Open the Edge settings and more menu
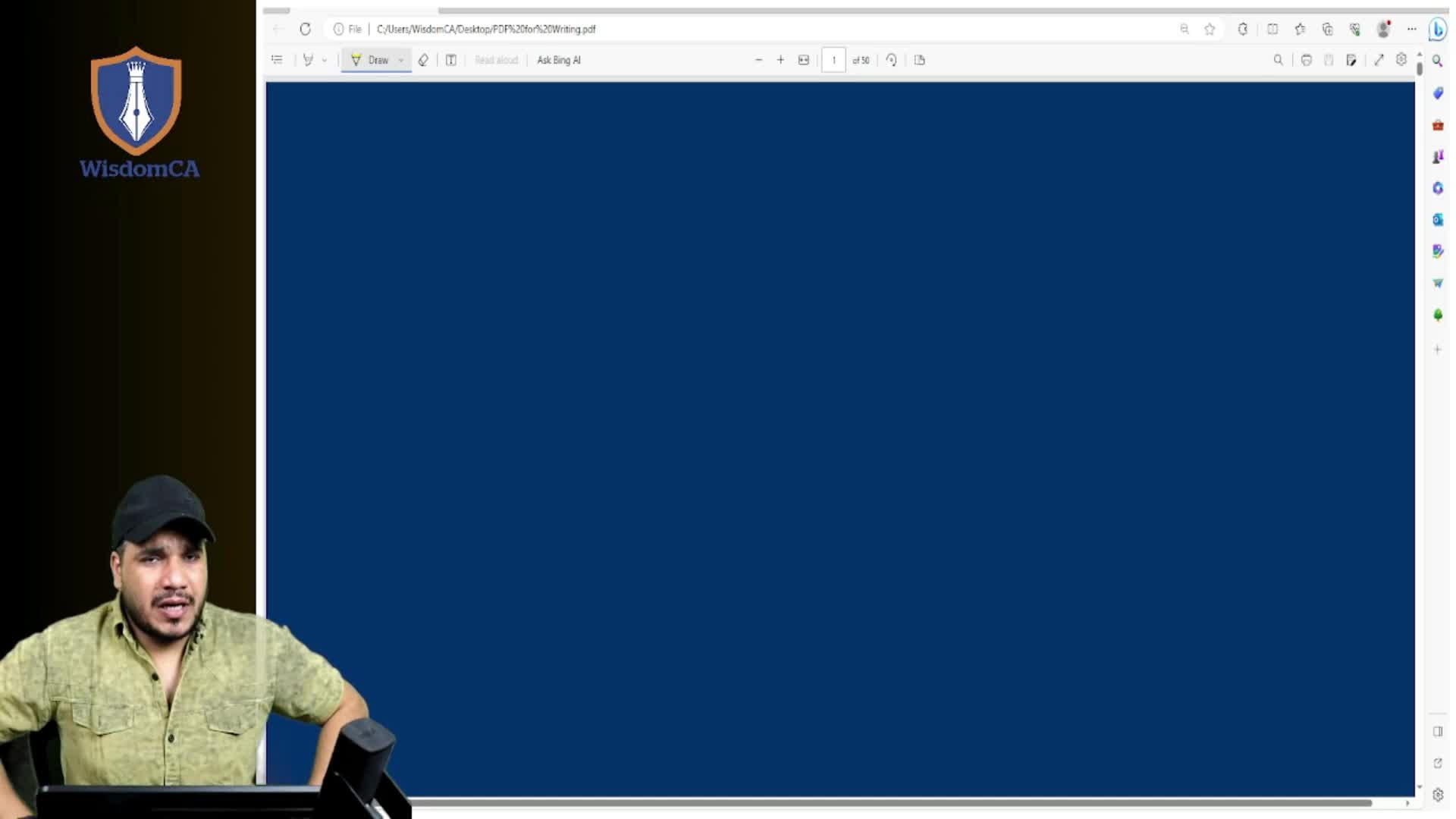Viewport: 1456px width, 819px height. [x=1412, y=29]
